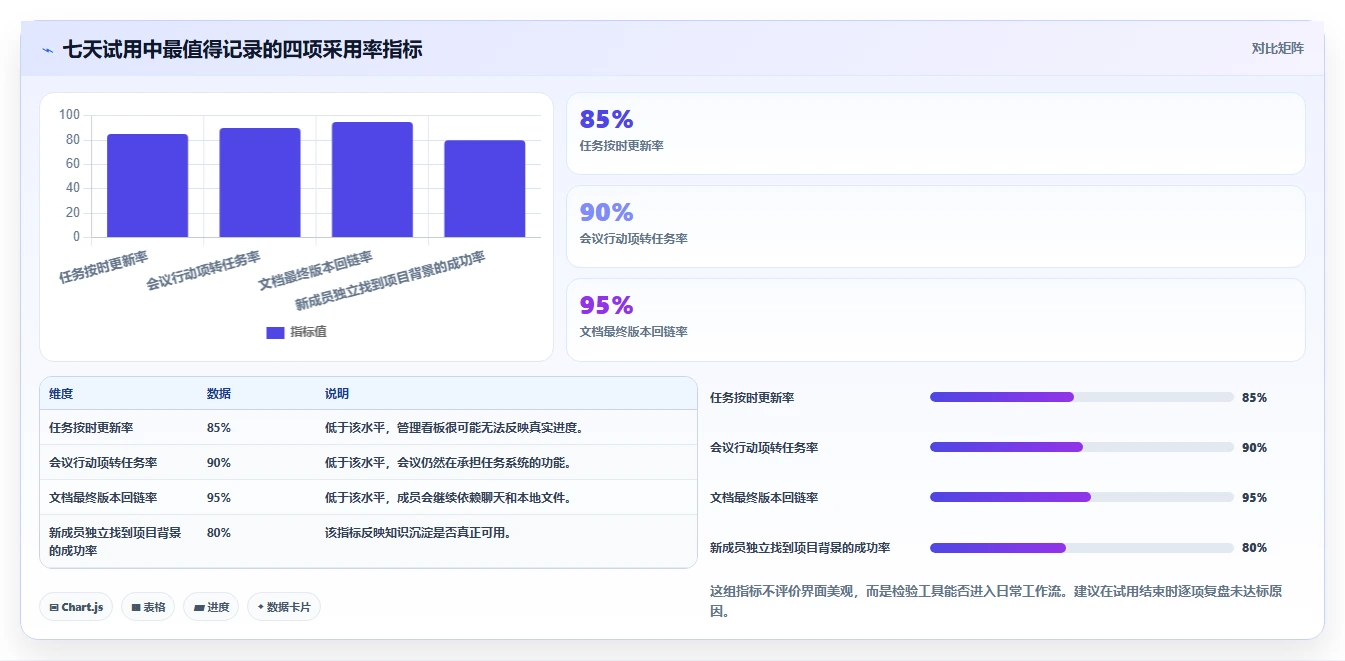1345x661 pixels.
Task: Select table cell 文档最终版本回链率 in 维度 column
Action: (103, 498)
